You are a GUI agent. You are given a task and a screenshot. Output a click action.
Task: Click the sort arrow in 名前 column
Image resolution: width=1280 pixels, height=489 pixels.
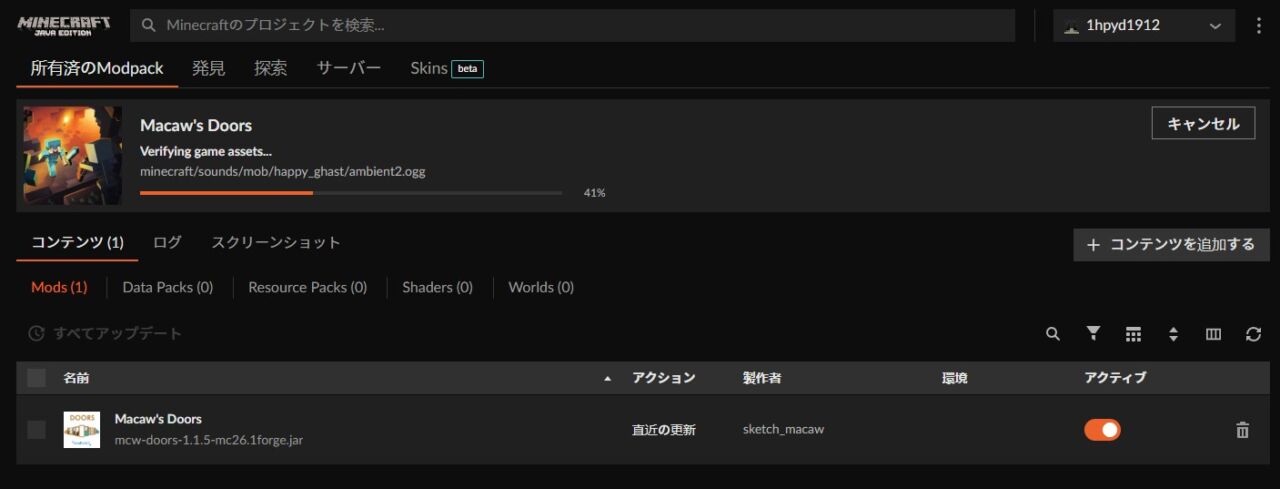tap(607, 379)
